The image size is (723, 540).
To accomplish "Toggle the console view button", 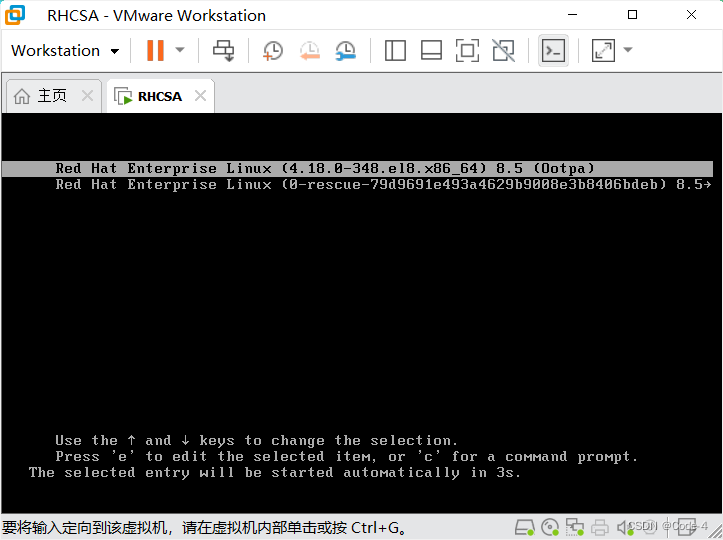I will pos(553,50).
